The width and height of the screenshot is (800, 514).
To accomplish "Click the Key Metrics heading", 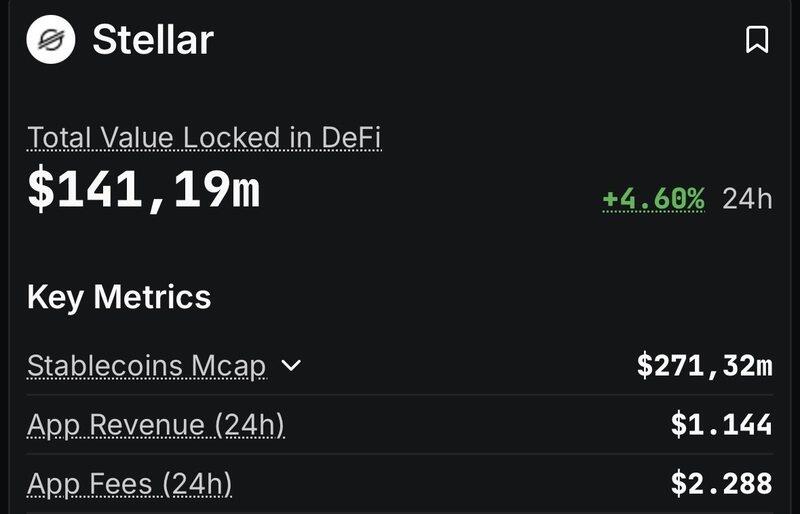I will click(x=119, y=297).
